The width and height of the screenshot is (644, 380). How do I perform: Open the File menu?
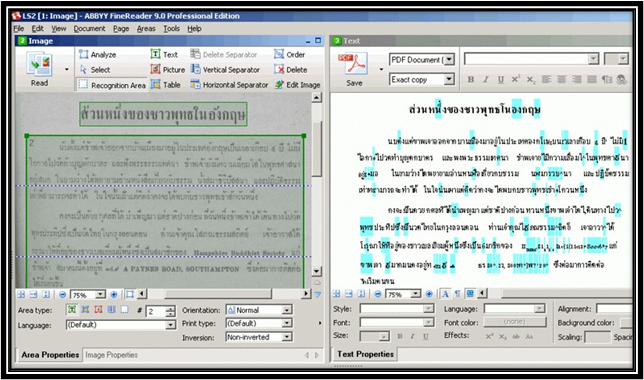(x=19, y=28)
